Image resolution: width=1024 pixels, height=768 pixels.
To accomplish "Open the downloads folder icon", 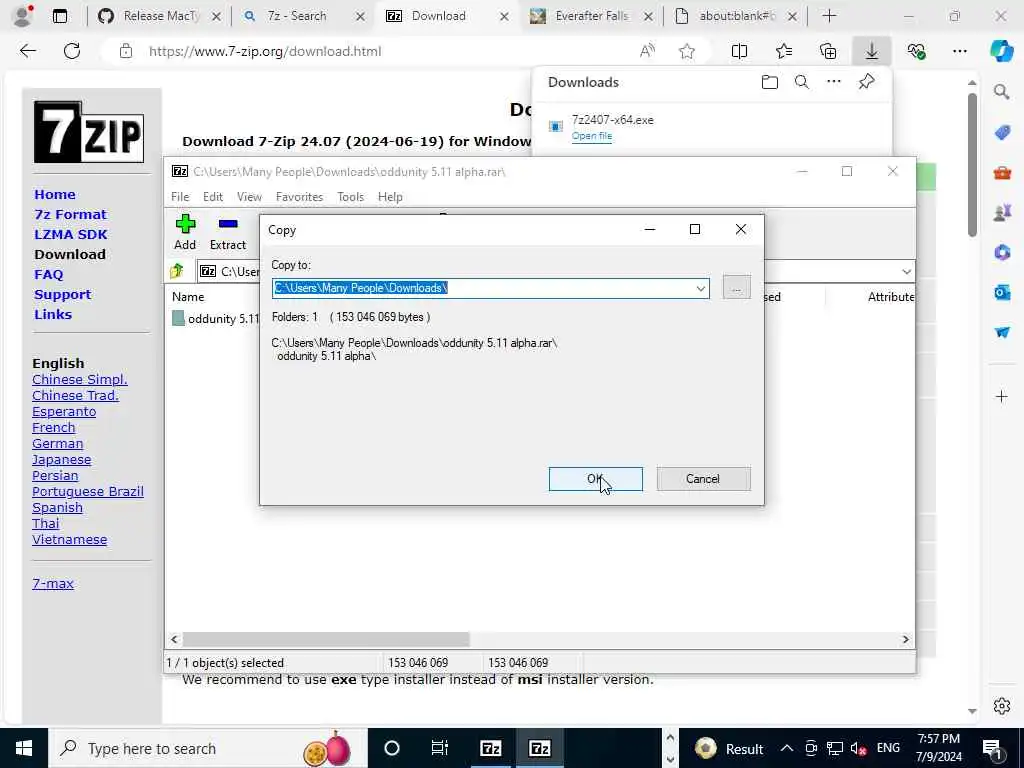I will [769, 82].
